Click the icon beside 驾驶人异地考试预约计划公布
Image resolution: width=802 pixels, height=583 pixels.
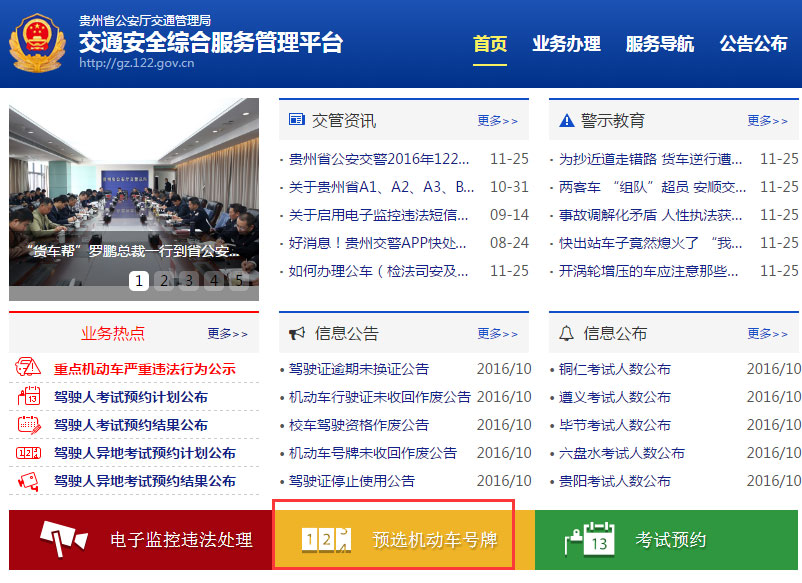(28, 453)
